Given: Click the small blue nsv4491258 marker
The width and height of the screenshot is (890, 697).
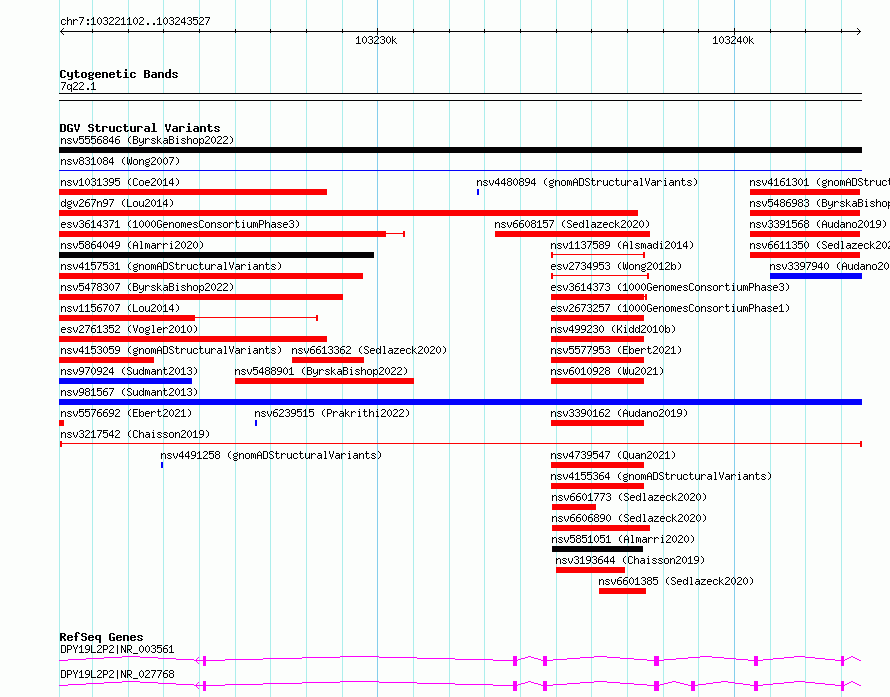Looking at the screenshot, I should (x=162, y=465).
